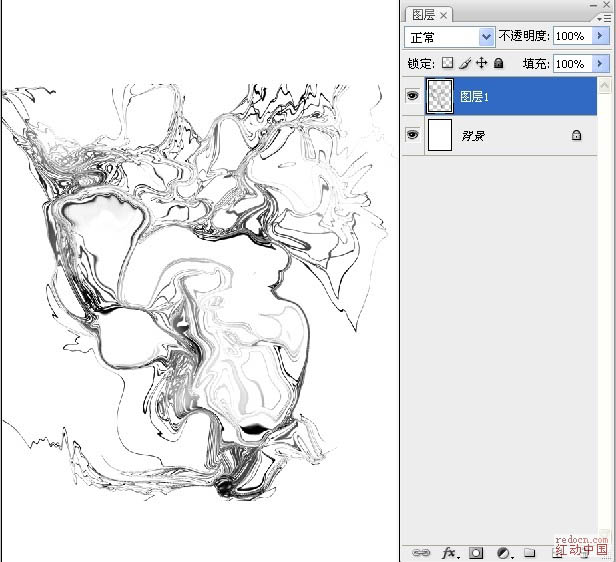The width and height of the screenshot is (616, 562).
Task: Click lock icon on 背景 layer
Action: 576,136
